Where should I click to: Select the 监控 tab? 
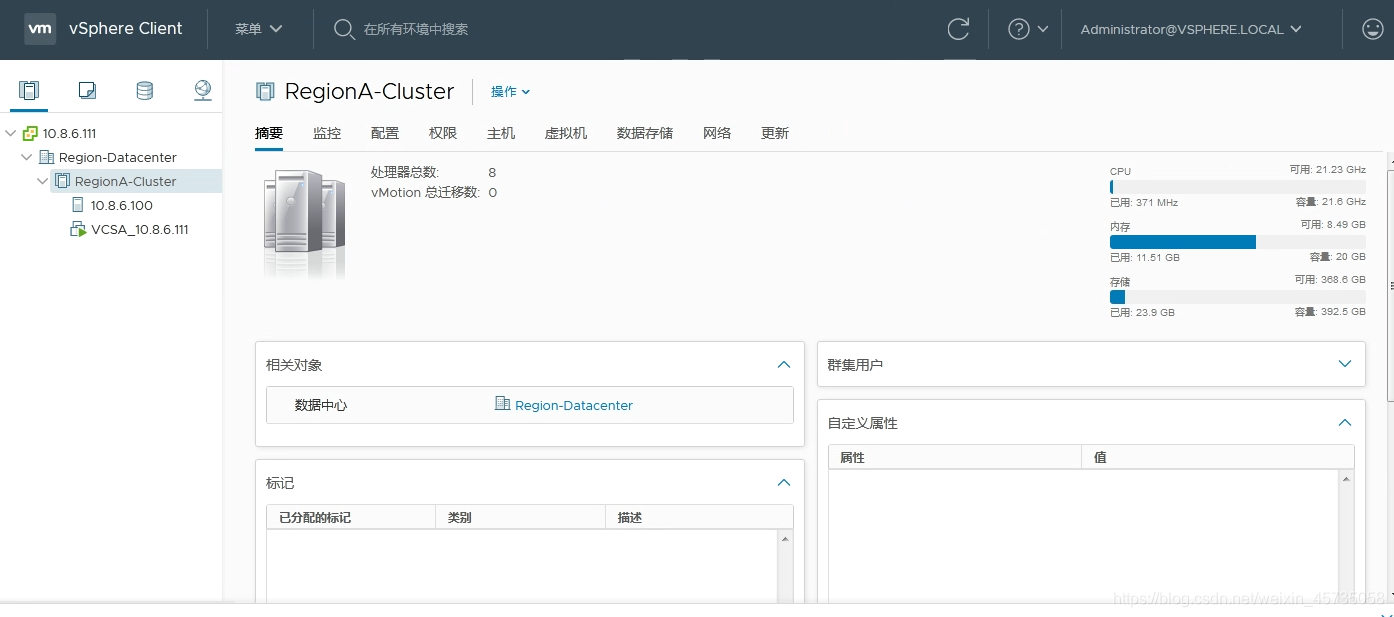pos(327,133)
